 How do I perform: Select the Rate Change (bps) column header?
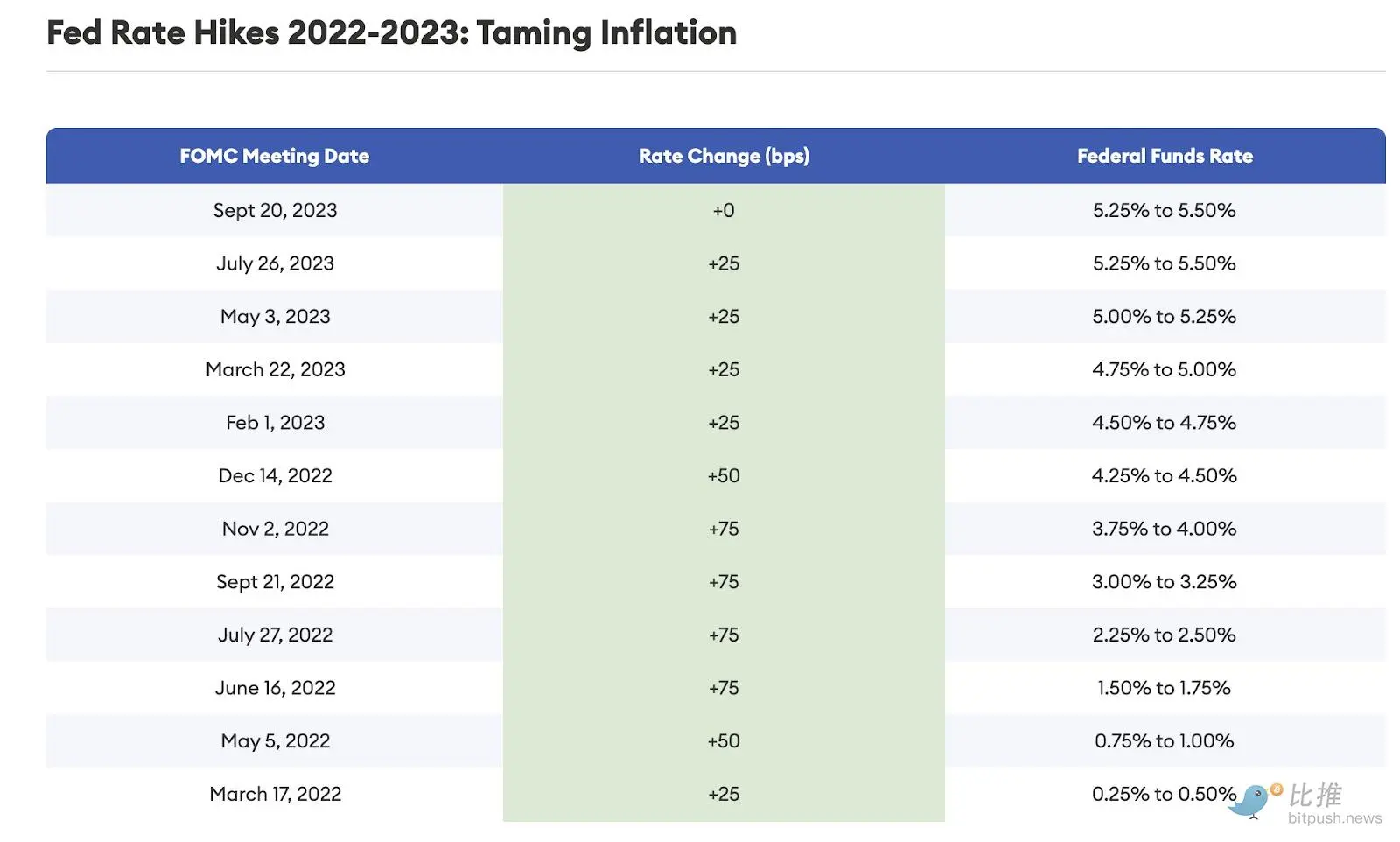[724, 156]
